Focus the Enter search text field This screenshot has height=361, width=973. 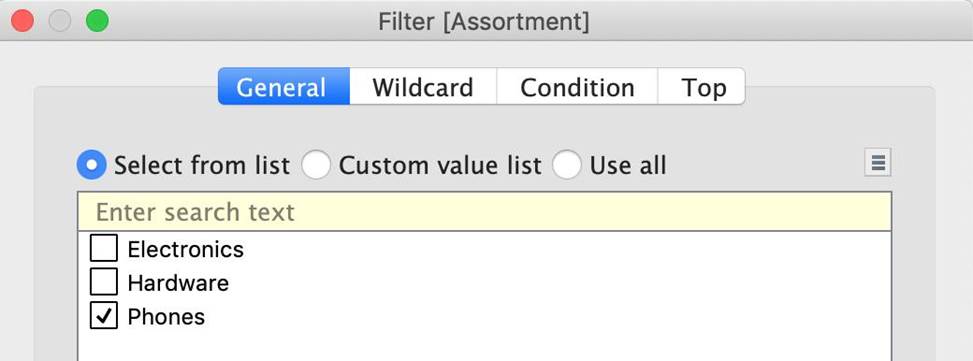[484, 212]
